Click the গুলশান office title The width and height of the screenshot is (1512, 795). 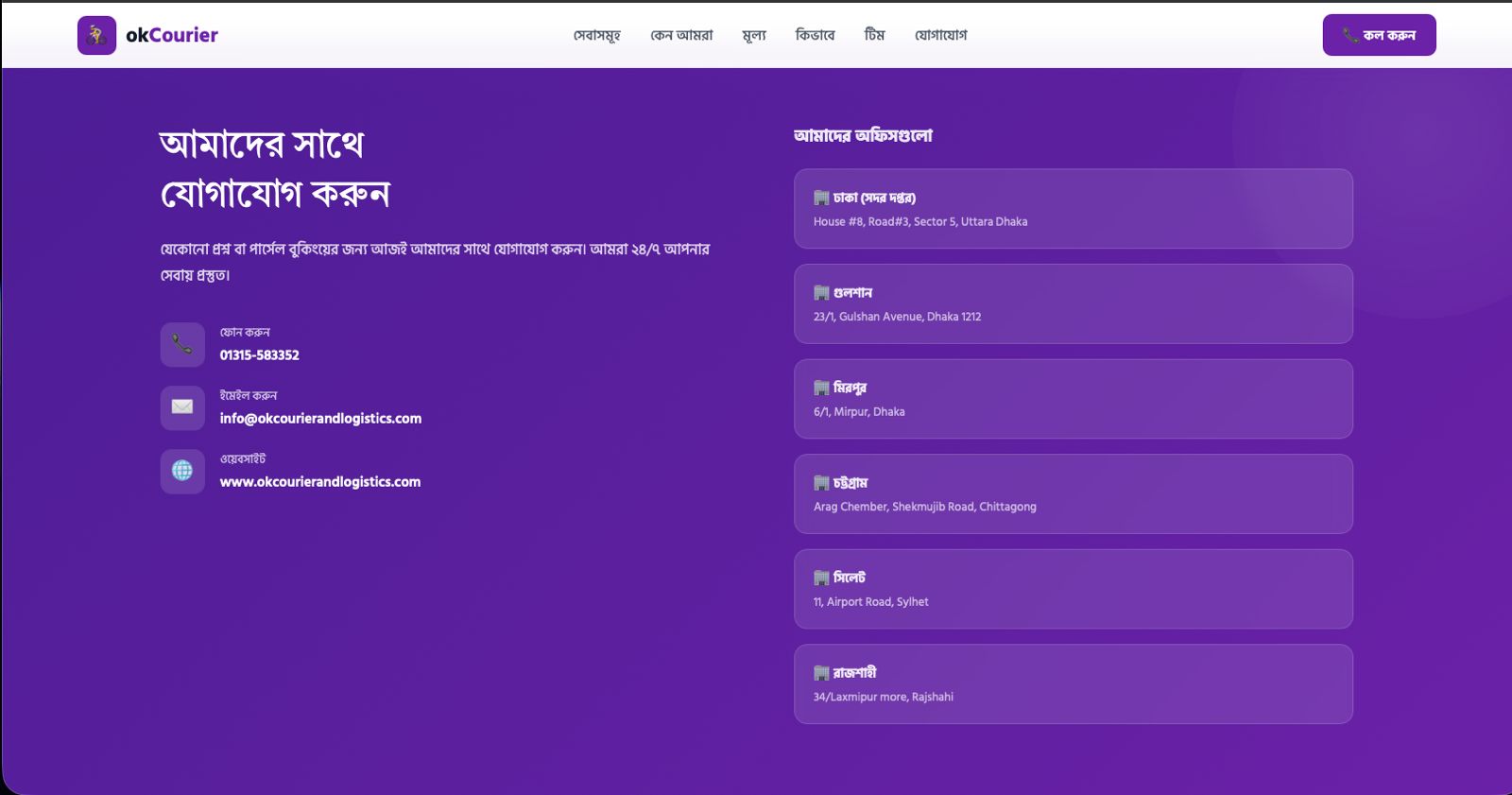tap(852, 293)
